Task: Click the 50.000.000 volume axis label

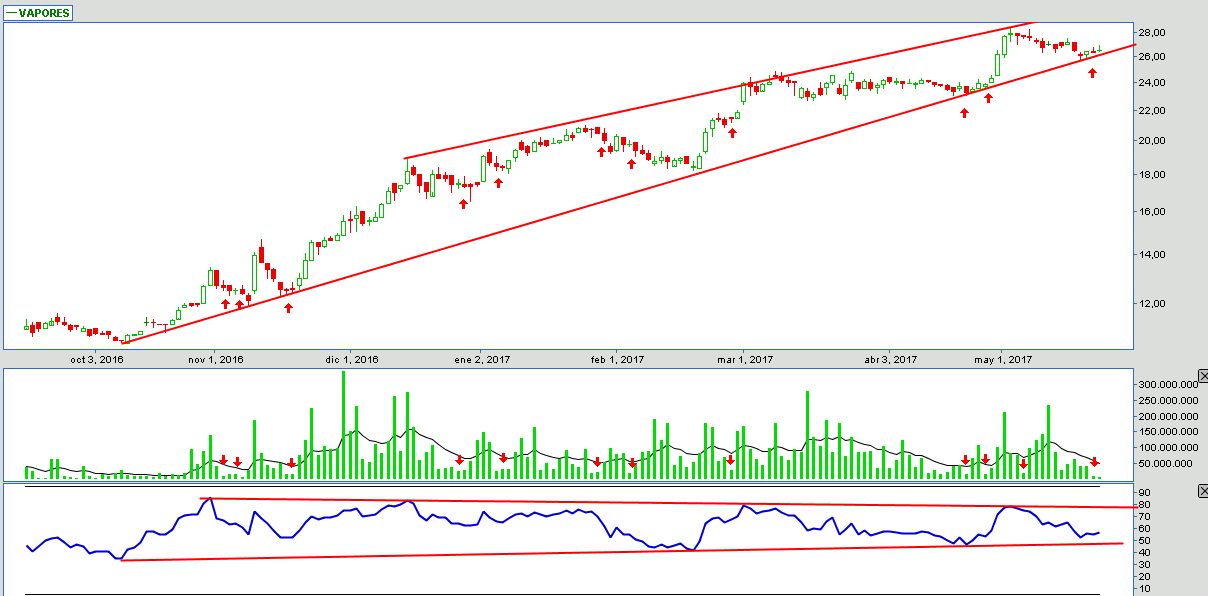Action: 1166,464
